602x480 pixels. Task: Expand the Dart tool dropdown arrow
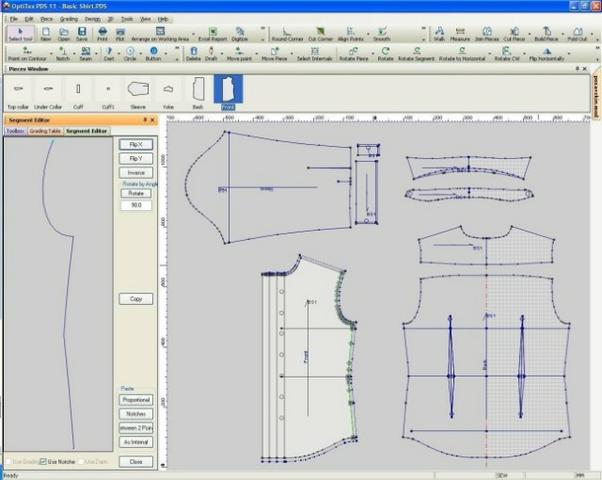[118, 54]
